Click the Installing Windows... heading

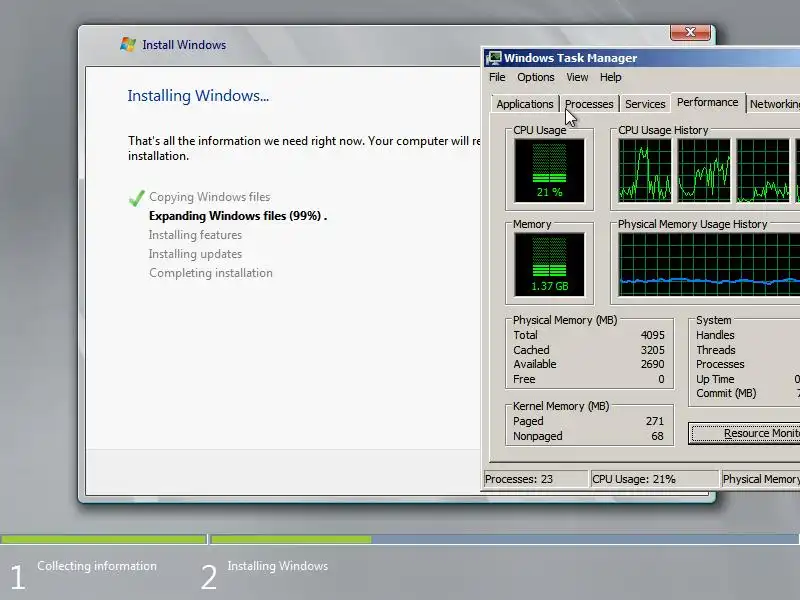(198, 96)
